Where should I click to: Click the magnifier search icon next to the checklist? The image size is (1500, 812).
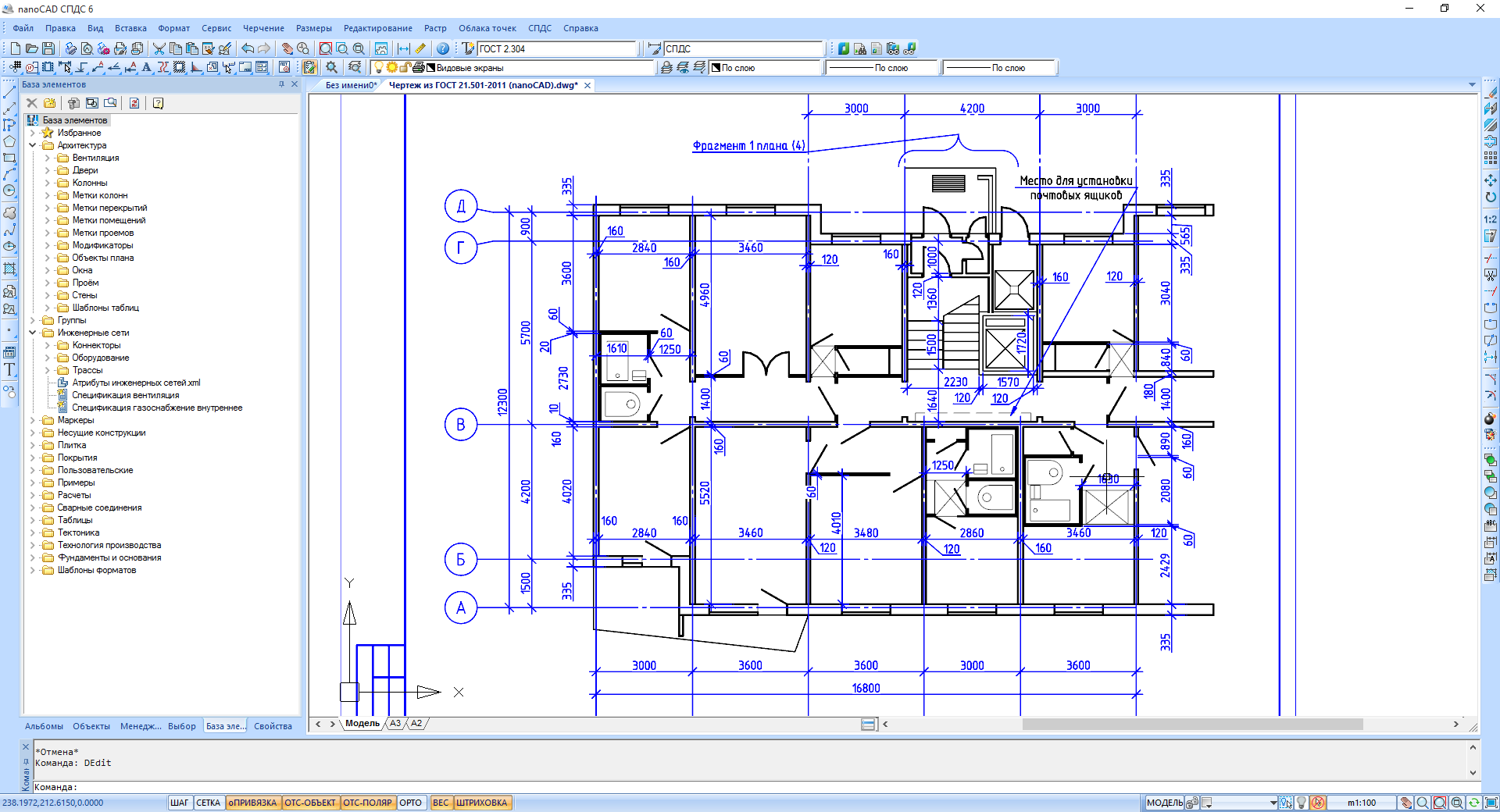(331, 68)
